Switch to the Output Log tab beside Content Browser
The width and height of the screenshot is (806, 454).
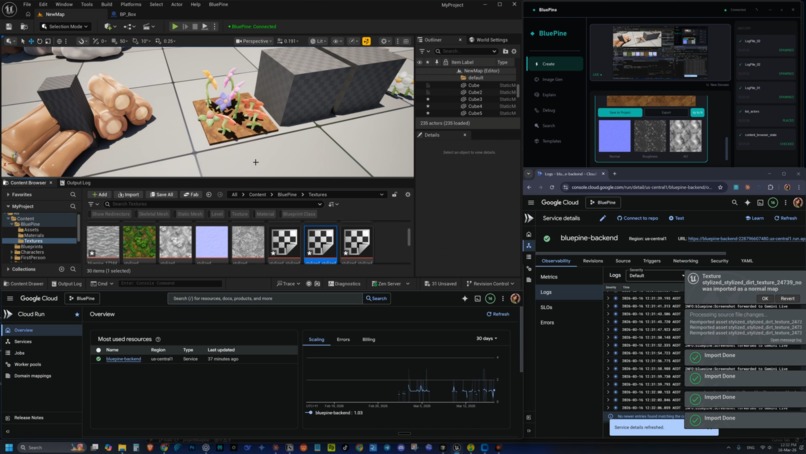coord(75,183)
